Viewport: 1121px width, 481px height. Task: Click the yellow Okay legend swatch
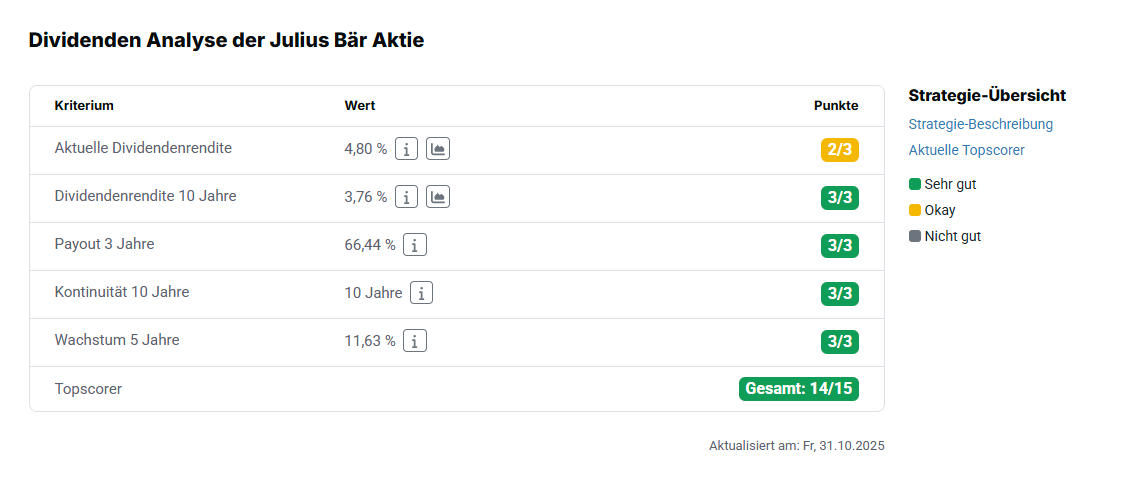[915, 210]
